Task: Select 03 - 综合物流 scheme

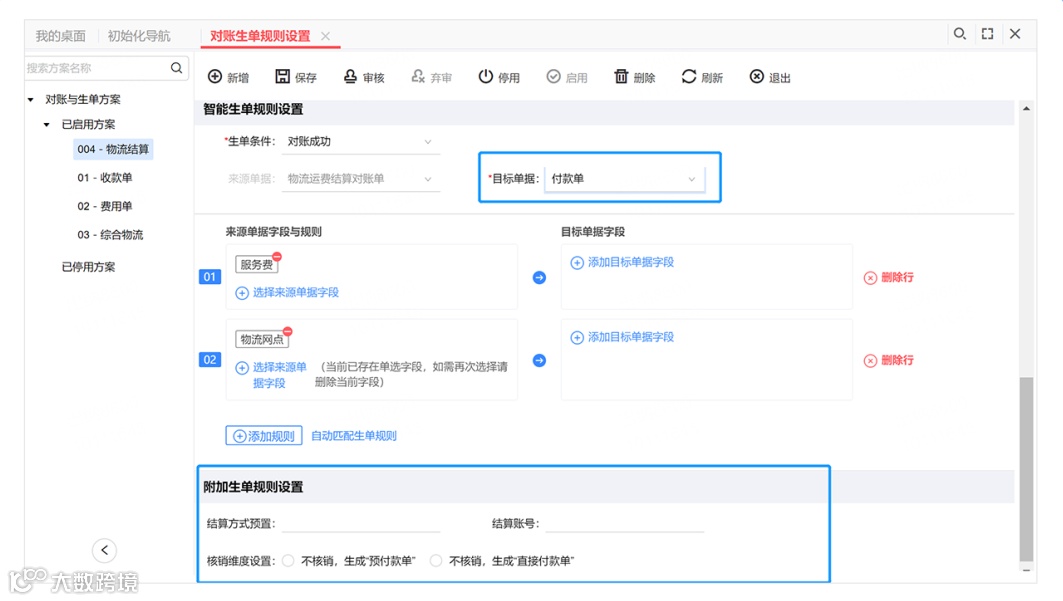Action: pyautogui.click(x=111, y=235)
